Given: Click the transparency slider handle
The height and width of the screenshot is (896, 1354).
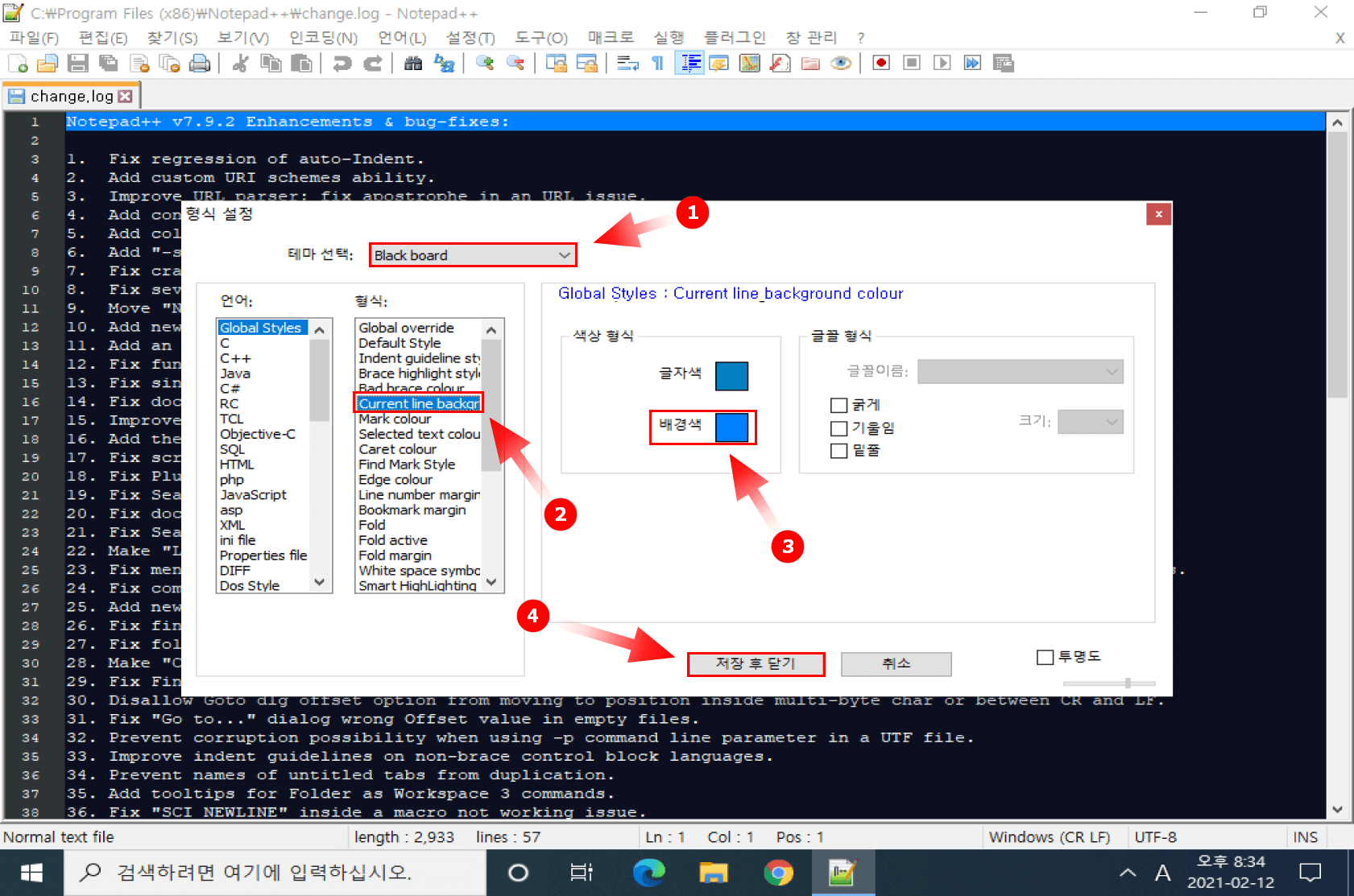Looking at the screenshot, I should click(x=1128, y=683).
